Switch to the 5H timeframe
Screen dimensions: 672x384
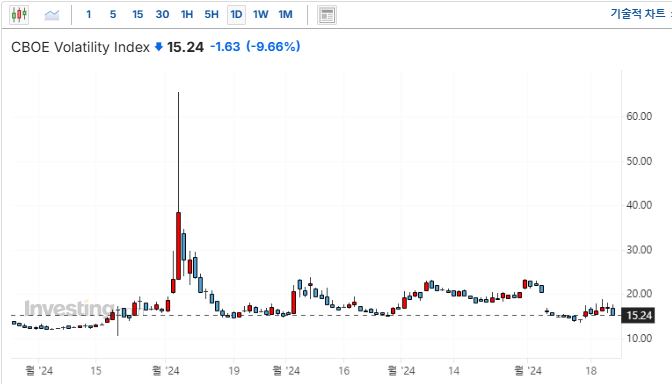211,15
